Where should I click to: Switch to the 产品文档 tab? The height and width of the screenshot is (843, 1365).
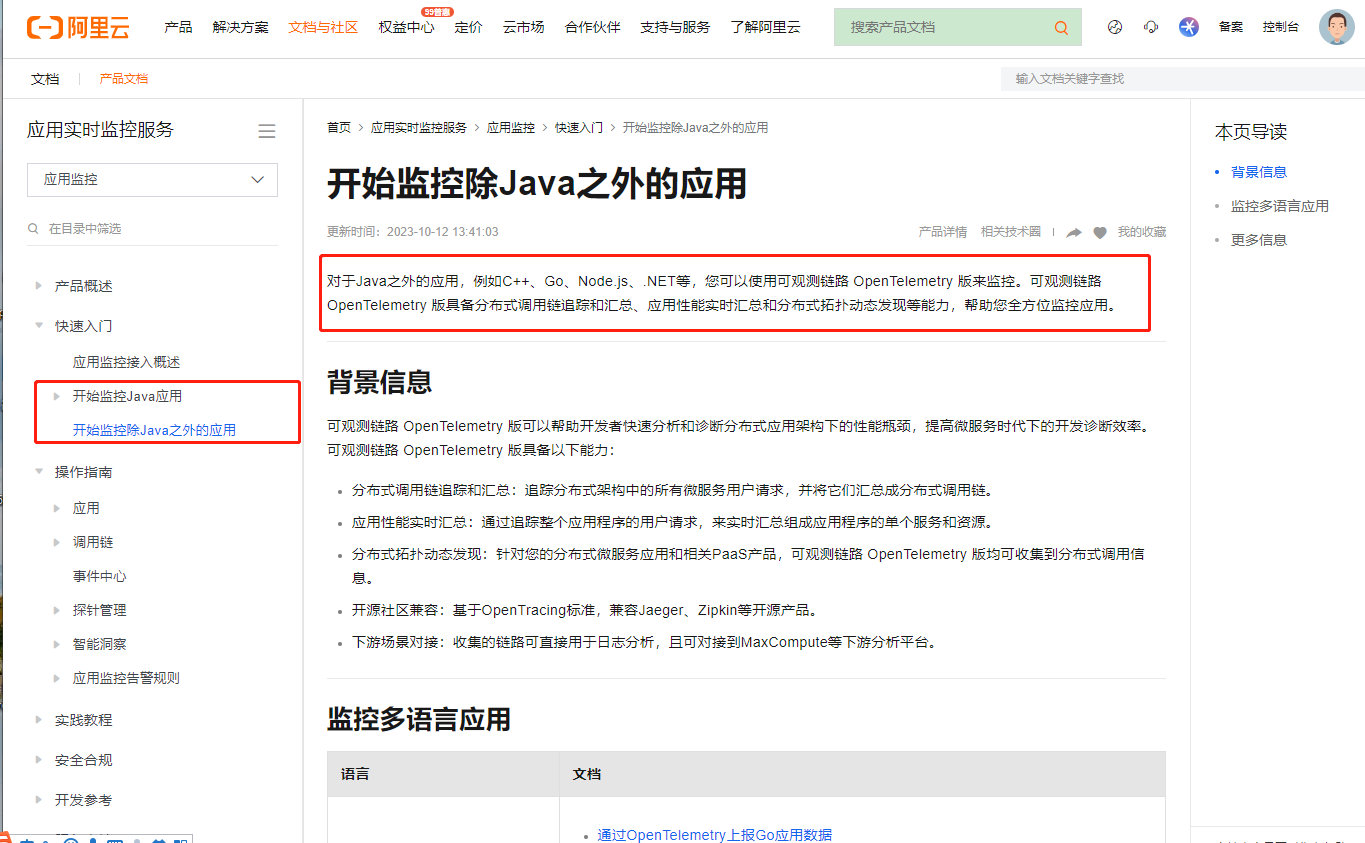(123, 79)
